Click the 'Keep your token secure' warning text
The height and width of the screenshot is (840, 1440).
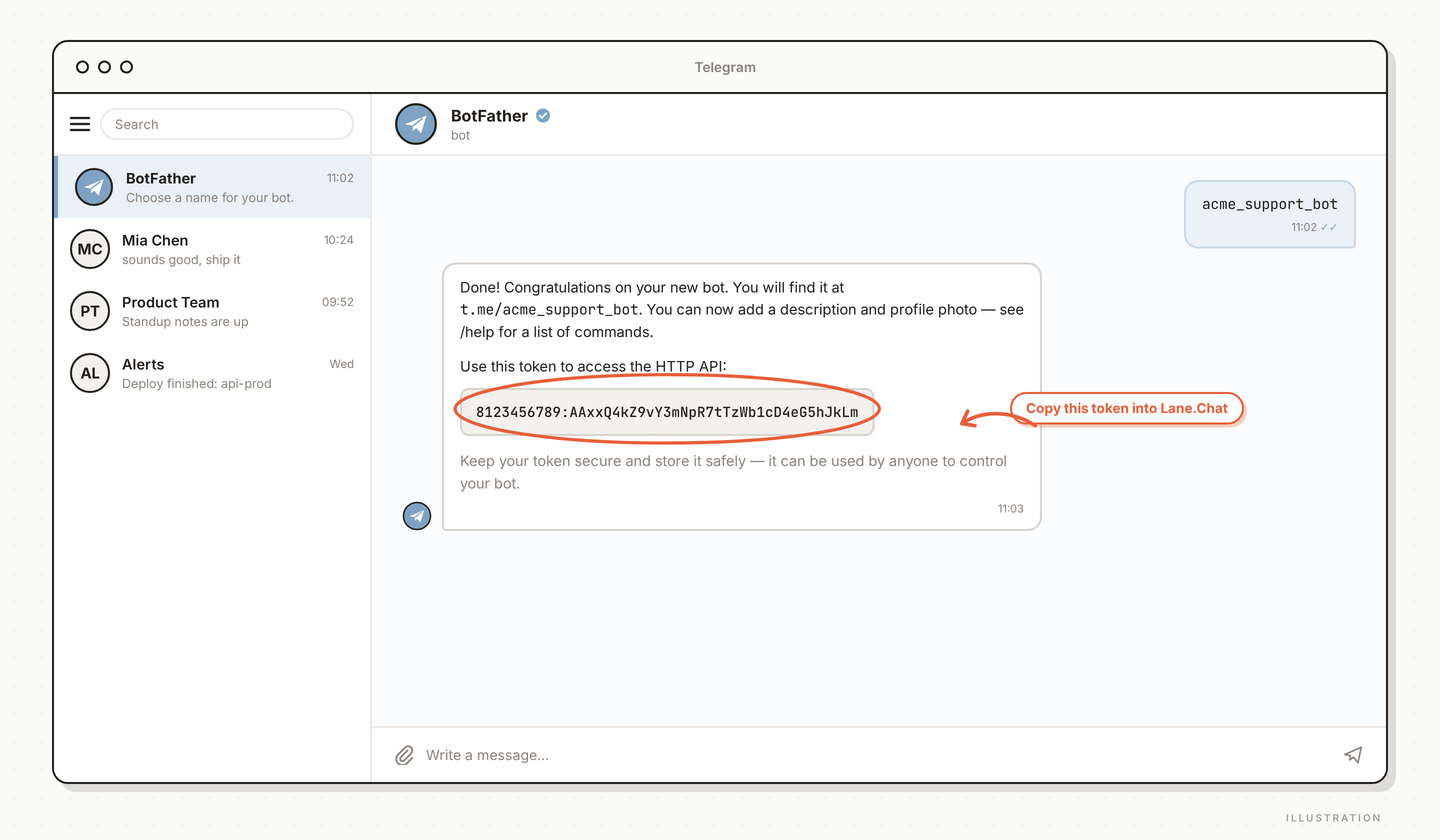[x=733, y=472]
